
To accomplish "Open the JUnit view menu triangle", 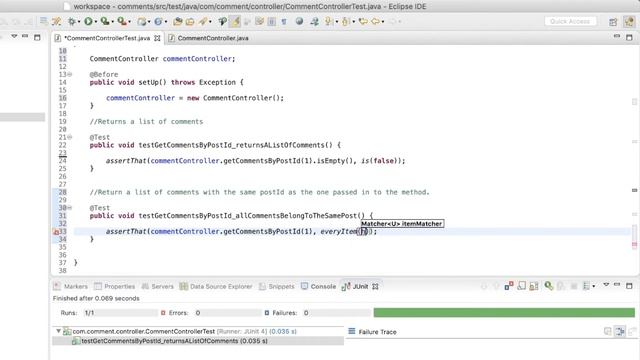I will pyautogui.click(x=606, y=284).
